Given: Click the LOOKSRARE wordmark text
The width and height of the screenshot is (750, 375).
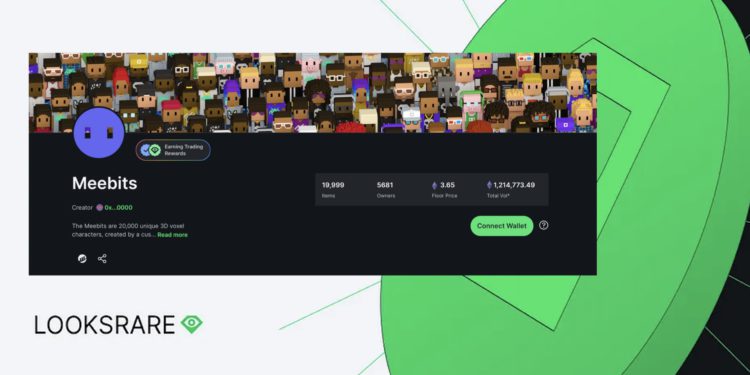Looking at the screenshot, I should 105,325.
